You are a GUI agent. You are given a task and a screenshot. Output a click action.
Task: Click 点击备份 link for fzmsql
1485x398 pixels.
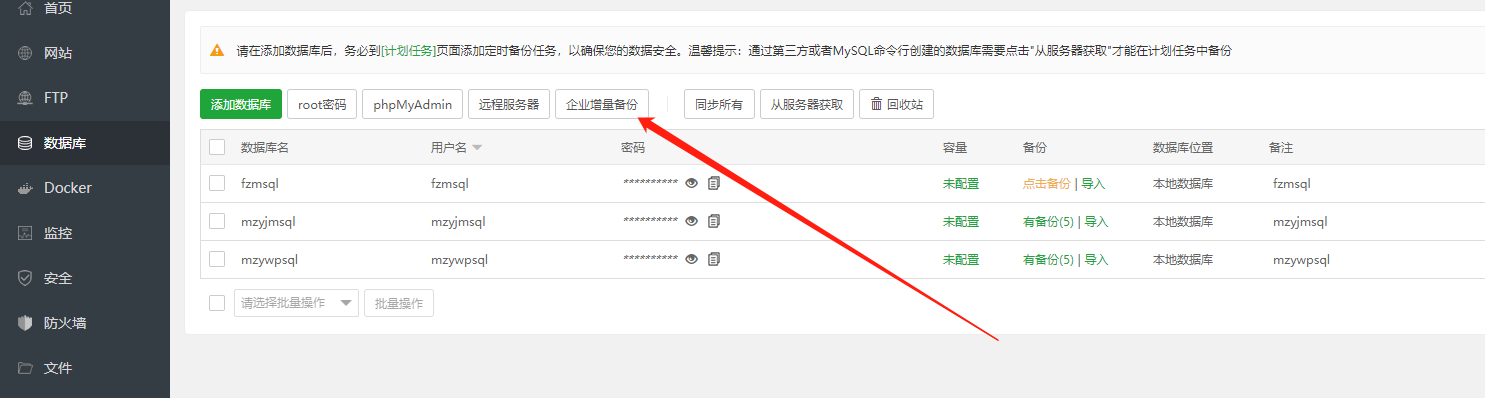[1046, 183]
